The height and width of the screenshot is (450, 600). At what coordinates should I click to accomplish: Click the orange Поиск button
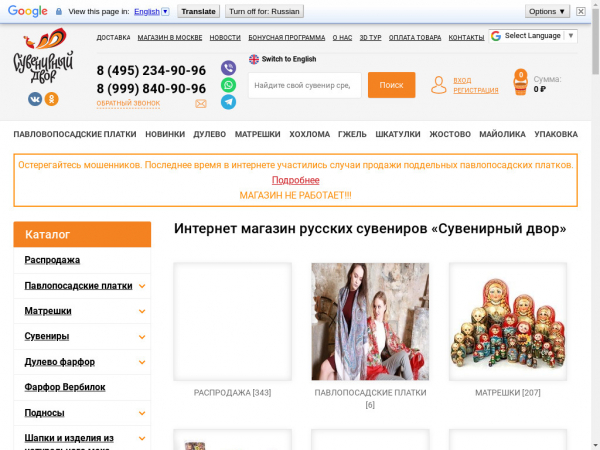(x=391, y=85)
